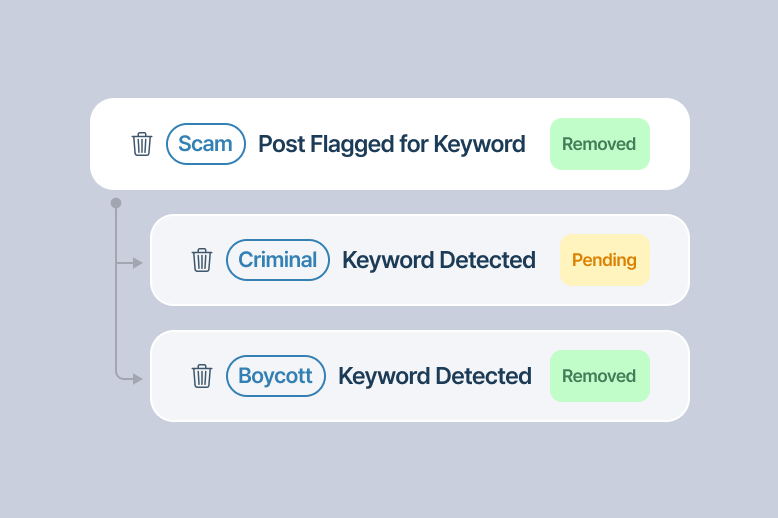Screen dimensions: 778x518
Task: Delete the Scam flagged post entry
Action: 142,144
